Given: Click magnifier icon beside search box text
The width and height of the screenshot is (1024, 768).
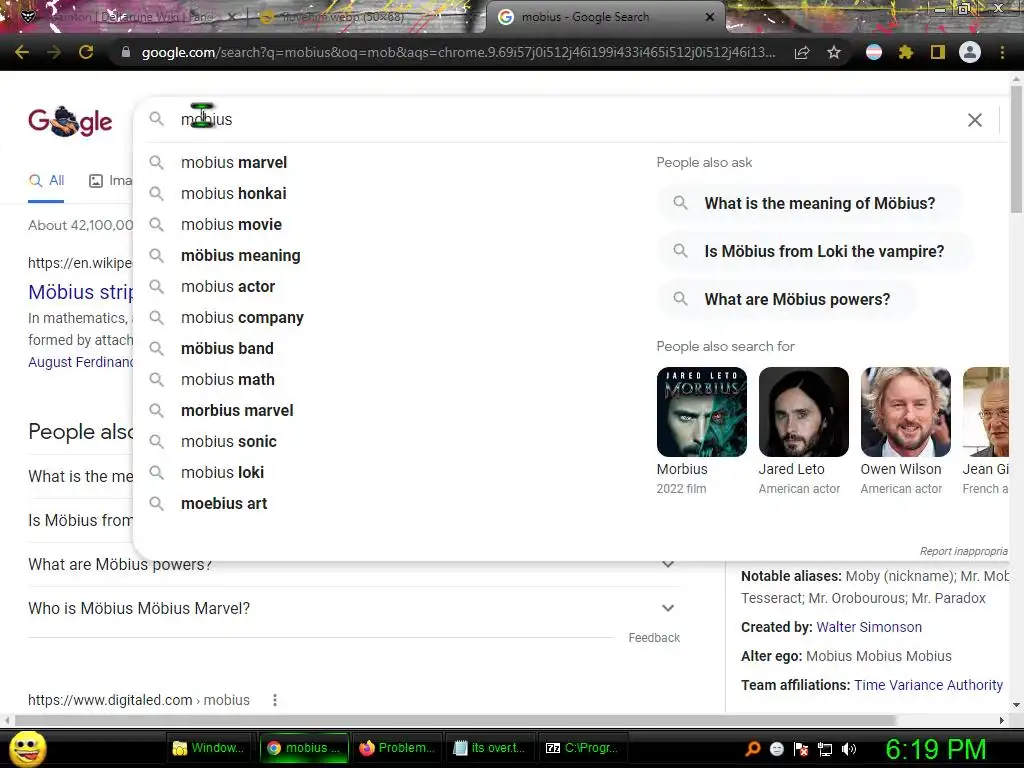Looking at the screenshot, I should (156, 119).
